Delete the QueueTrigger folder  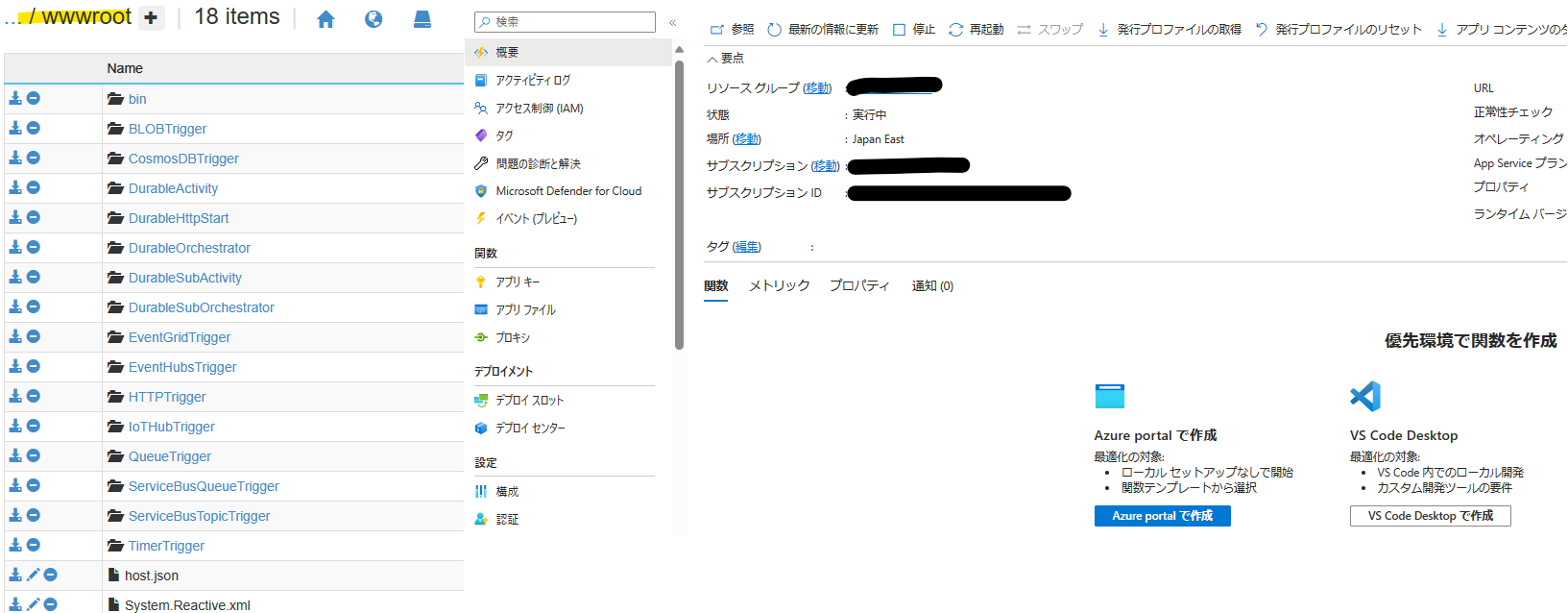tap(34, 455)
